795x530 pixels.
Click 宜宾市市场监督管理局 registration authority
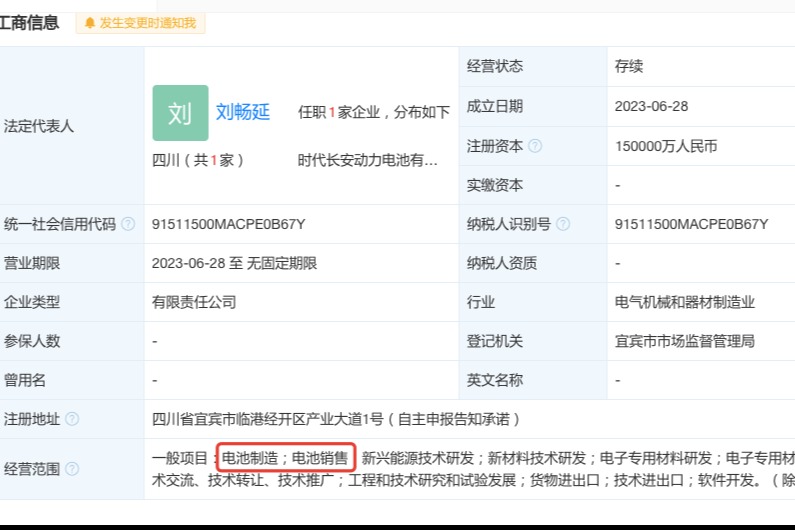(x=684, y=341)
